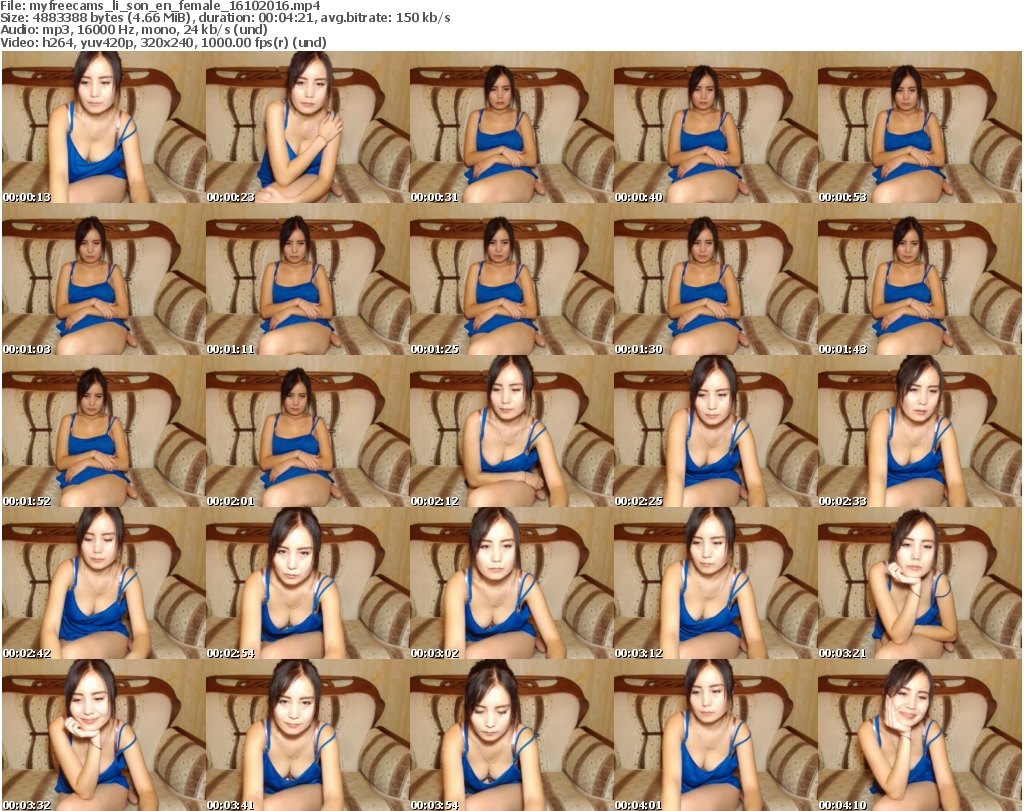
Task: Choose the 00:03:21 frame
Action: click(919, 583)
